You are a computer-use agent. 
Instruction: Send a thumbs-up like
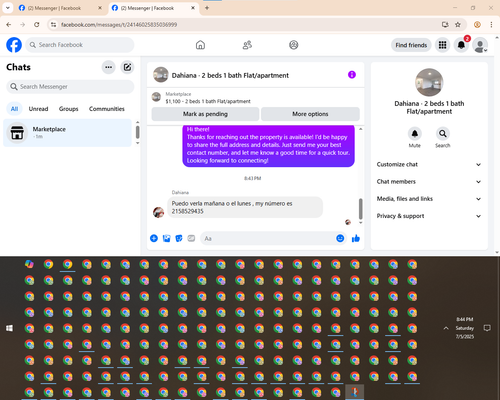pyautogui.click(x=356, y=238)
